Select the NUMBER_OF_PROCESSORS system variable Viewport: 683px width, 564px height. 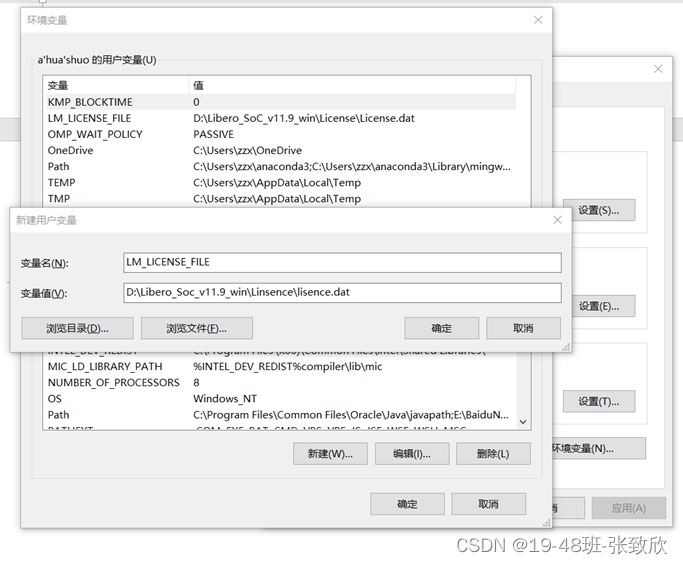281,382
